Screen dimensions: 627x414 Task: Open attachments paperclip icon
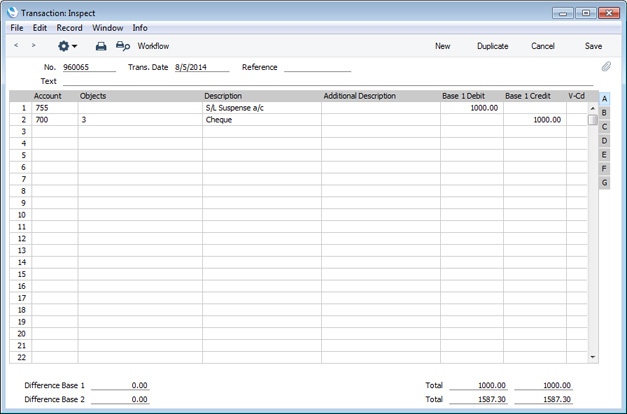coord(605,67)
